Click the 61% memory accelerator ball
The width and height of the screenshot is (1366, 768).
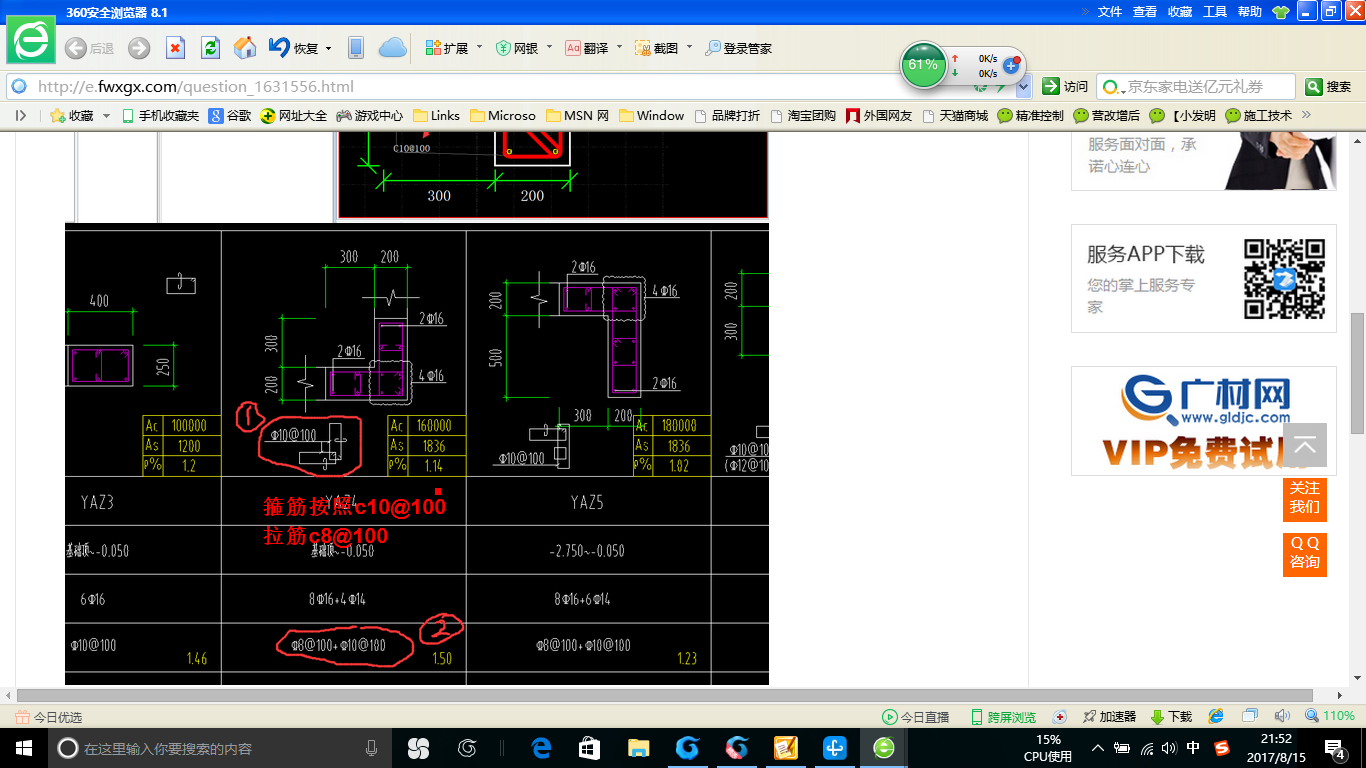click(922, 64)
